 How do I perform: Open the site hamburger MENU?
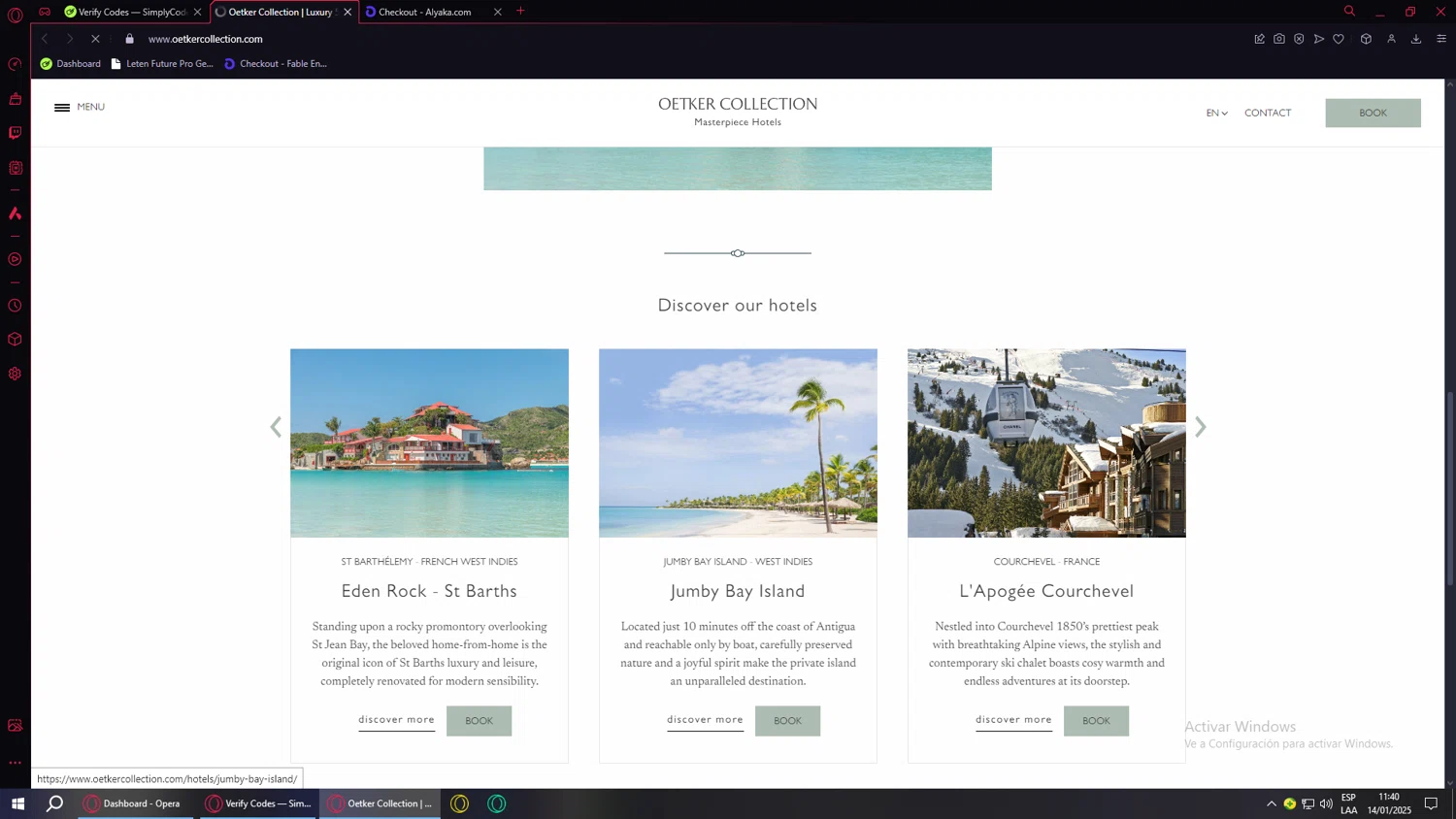(80, 107)
